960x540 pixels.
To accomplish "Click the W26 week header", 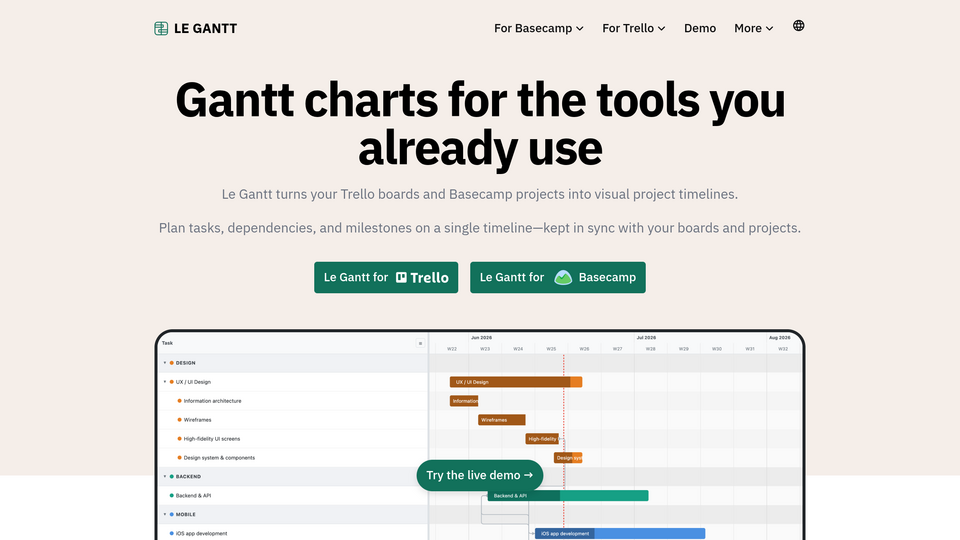I will click(x=584, y=349).
